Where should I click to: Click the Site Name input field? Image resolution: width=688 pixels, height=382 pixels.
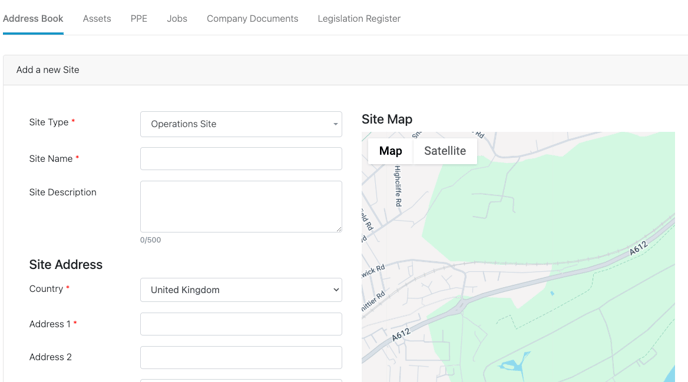point(241,158)
